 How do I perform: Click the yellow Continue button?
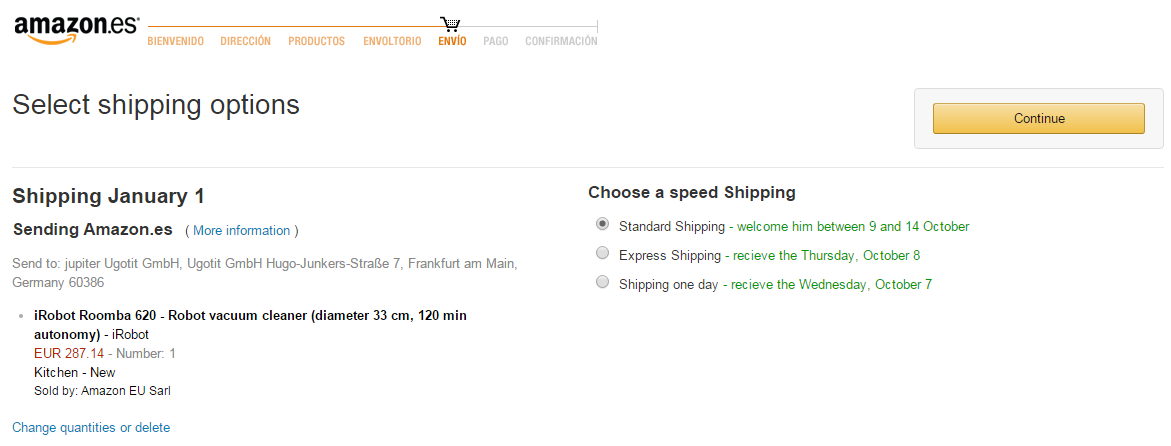coord(1039,119)
